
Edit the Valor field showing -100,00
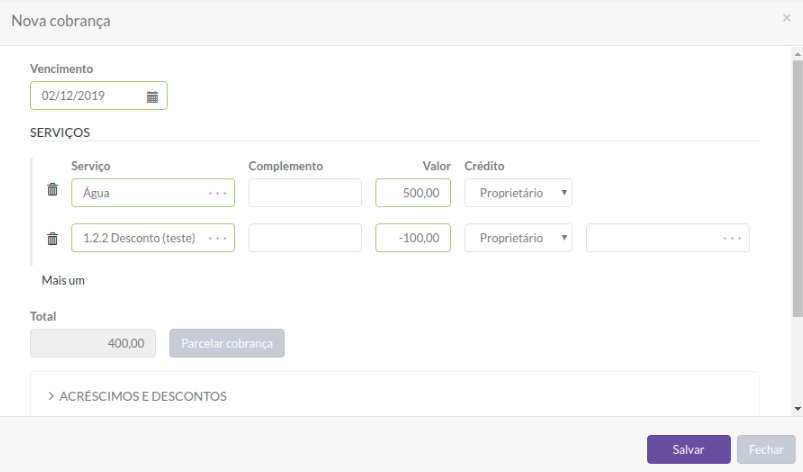413,238
